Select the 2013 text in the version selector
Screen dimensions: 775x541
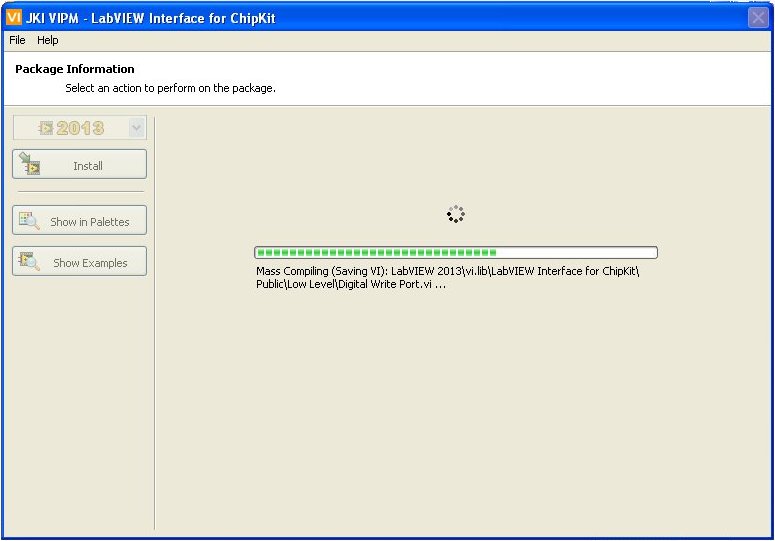(80, 128)
